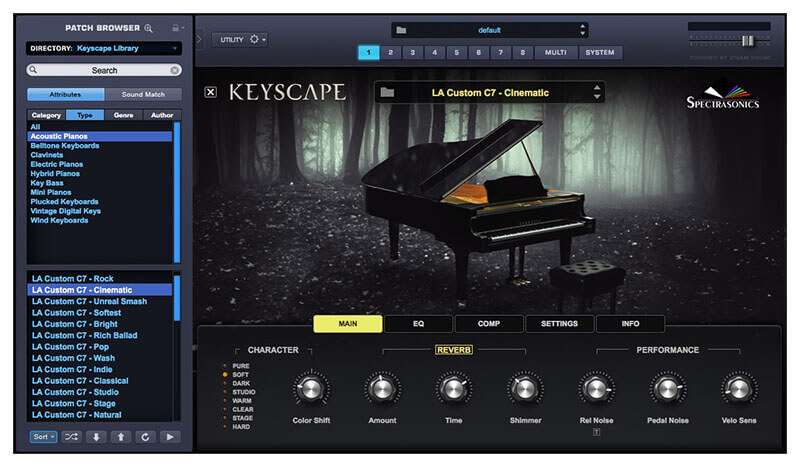Image resolution: width=800 pixels, height=467 pixels.
Task: Choose the LA Custom C7 - Studio patch
Action: (x=99, y=392)
